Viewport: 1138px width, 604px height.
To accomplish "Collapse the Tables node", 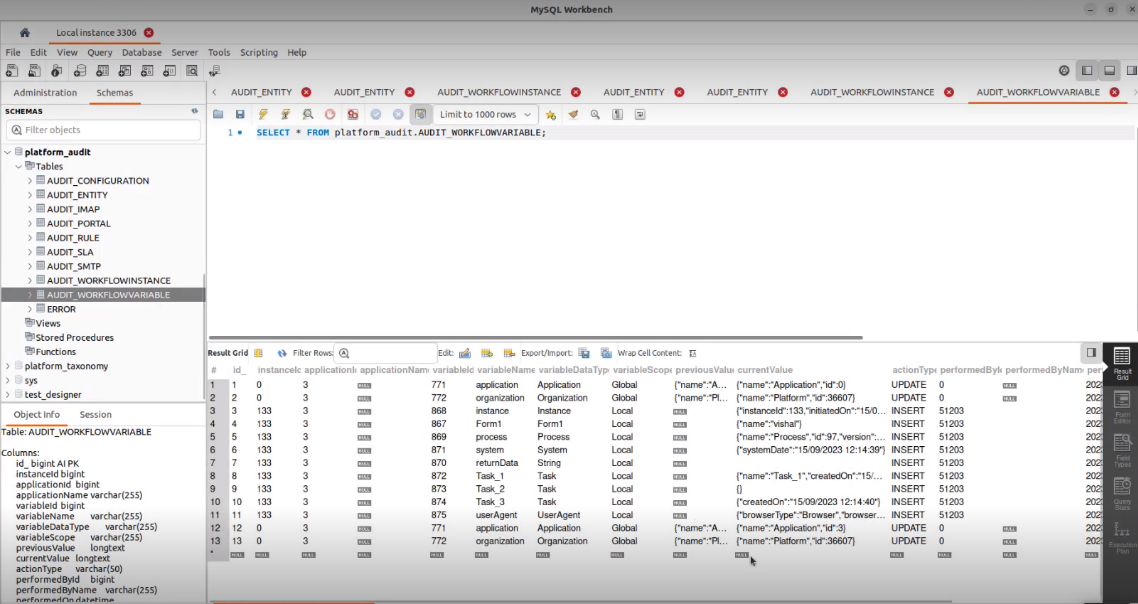I will click(x=19, y=166).
